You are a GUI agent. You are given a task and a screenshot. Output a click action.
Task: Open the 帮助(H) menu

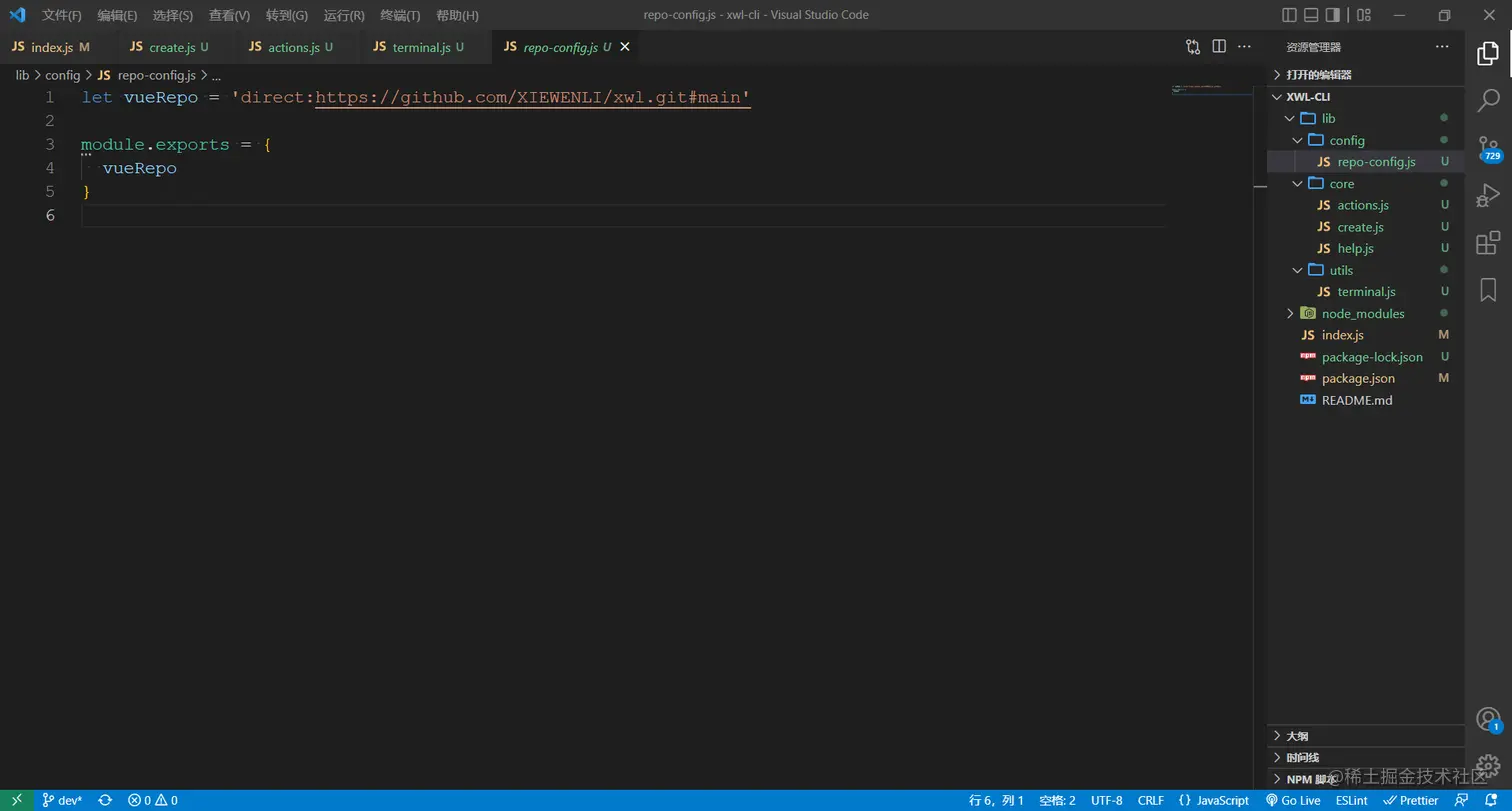click(457, 15)
